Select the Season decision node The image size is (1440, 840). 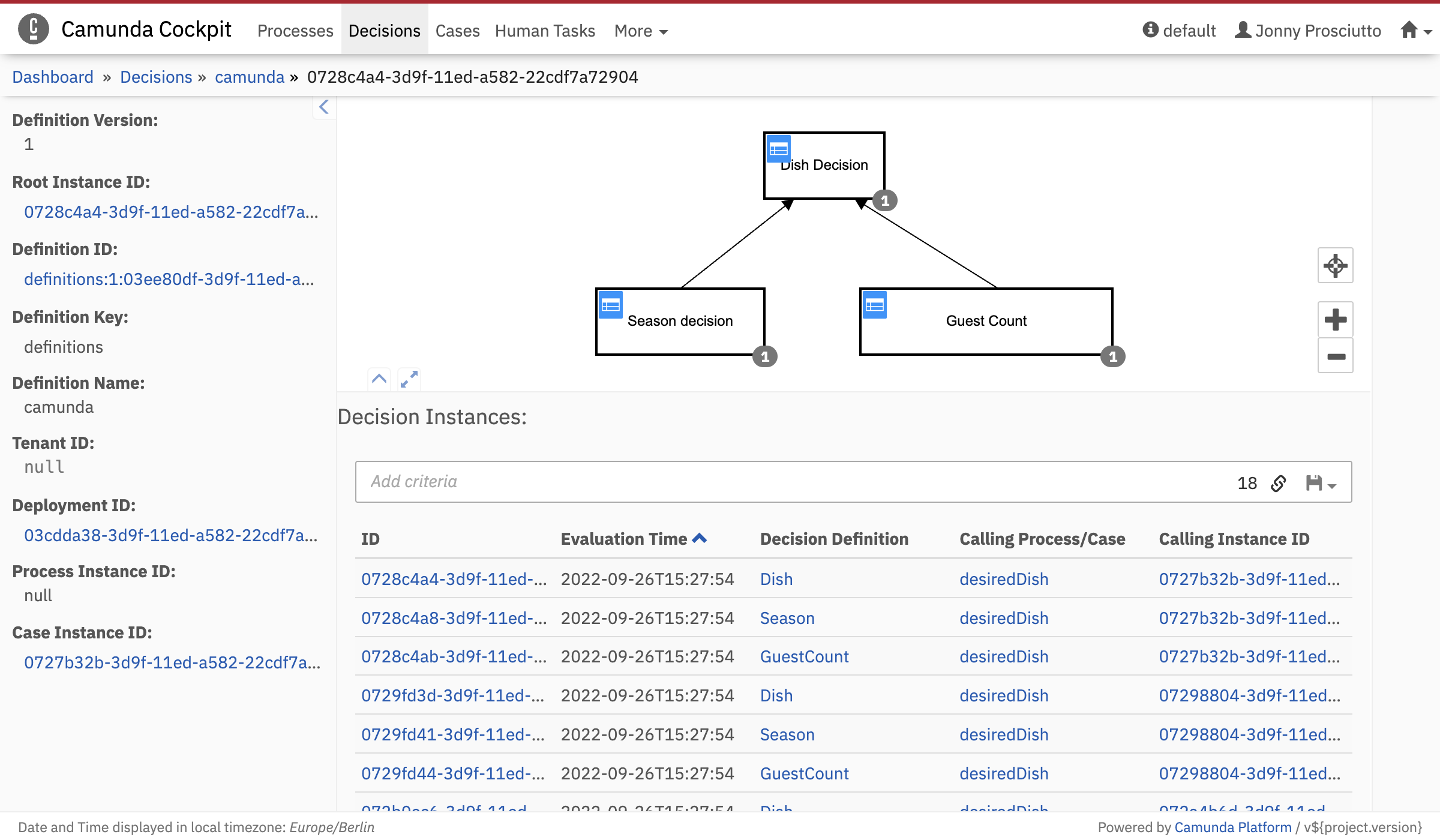[x=680, y=322]
